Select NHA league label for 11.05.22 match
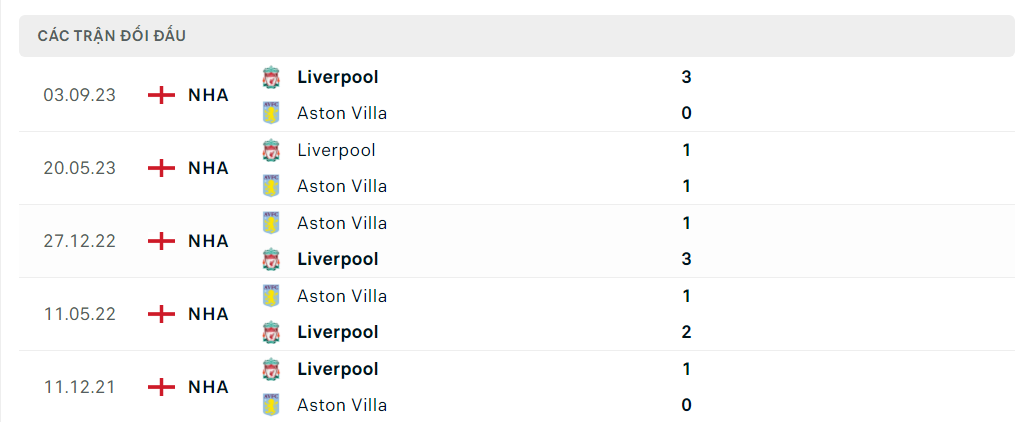 pos(208,314)
